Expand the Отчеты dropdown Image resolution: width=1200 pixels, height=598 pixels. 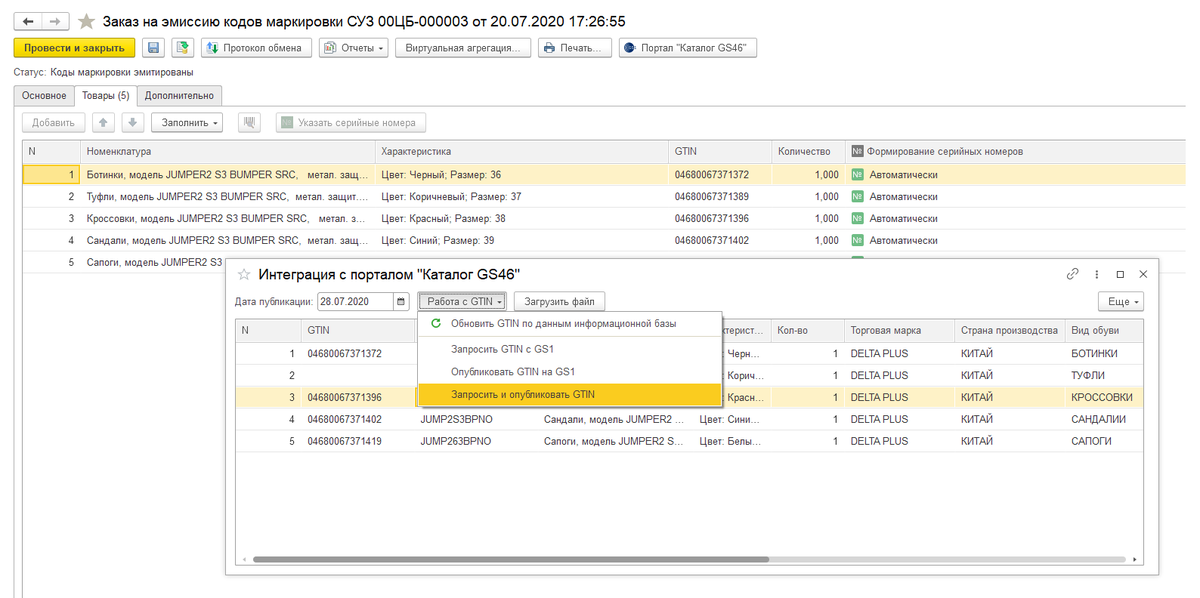[354, 48]
